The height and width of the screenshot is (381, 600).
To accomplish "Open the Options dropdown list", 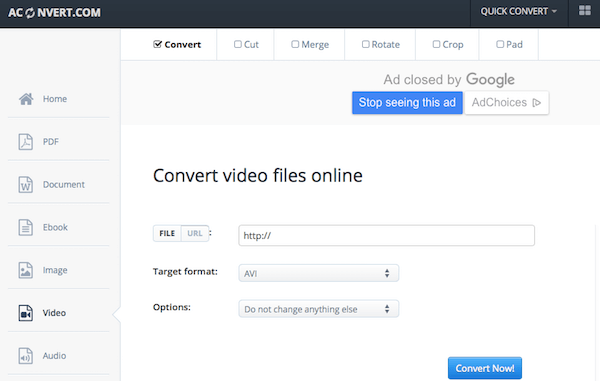I will 318,309.
